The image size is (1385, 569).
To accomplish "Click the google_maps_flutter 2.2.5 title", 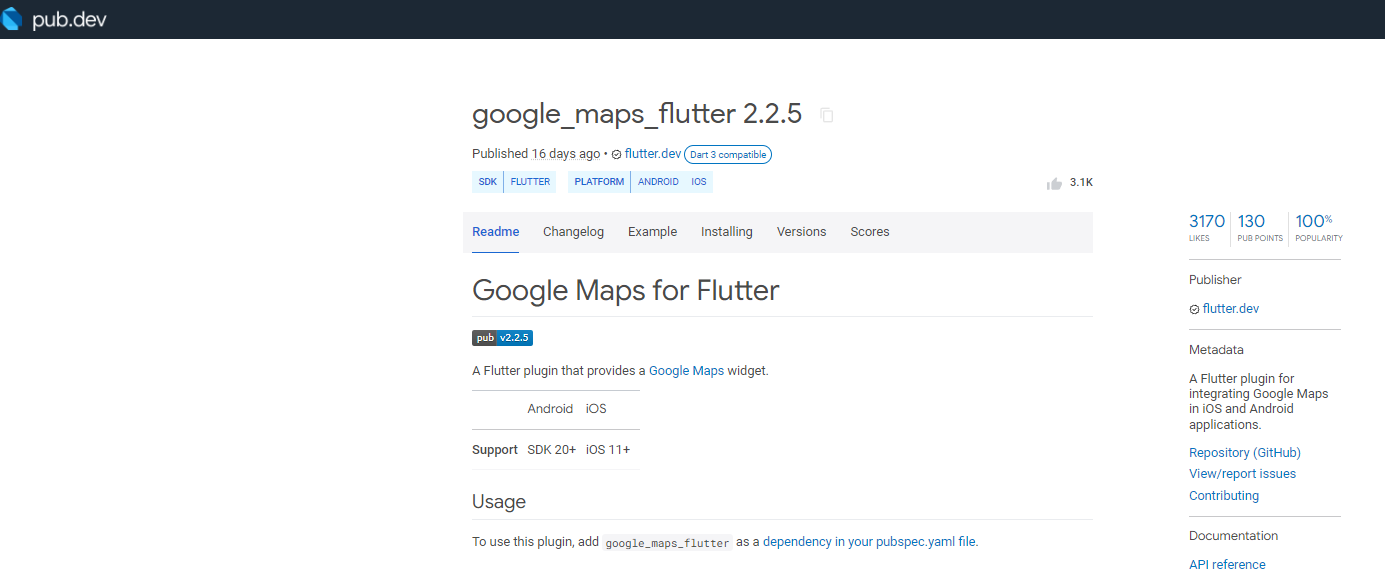I will (637, 115).
